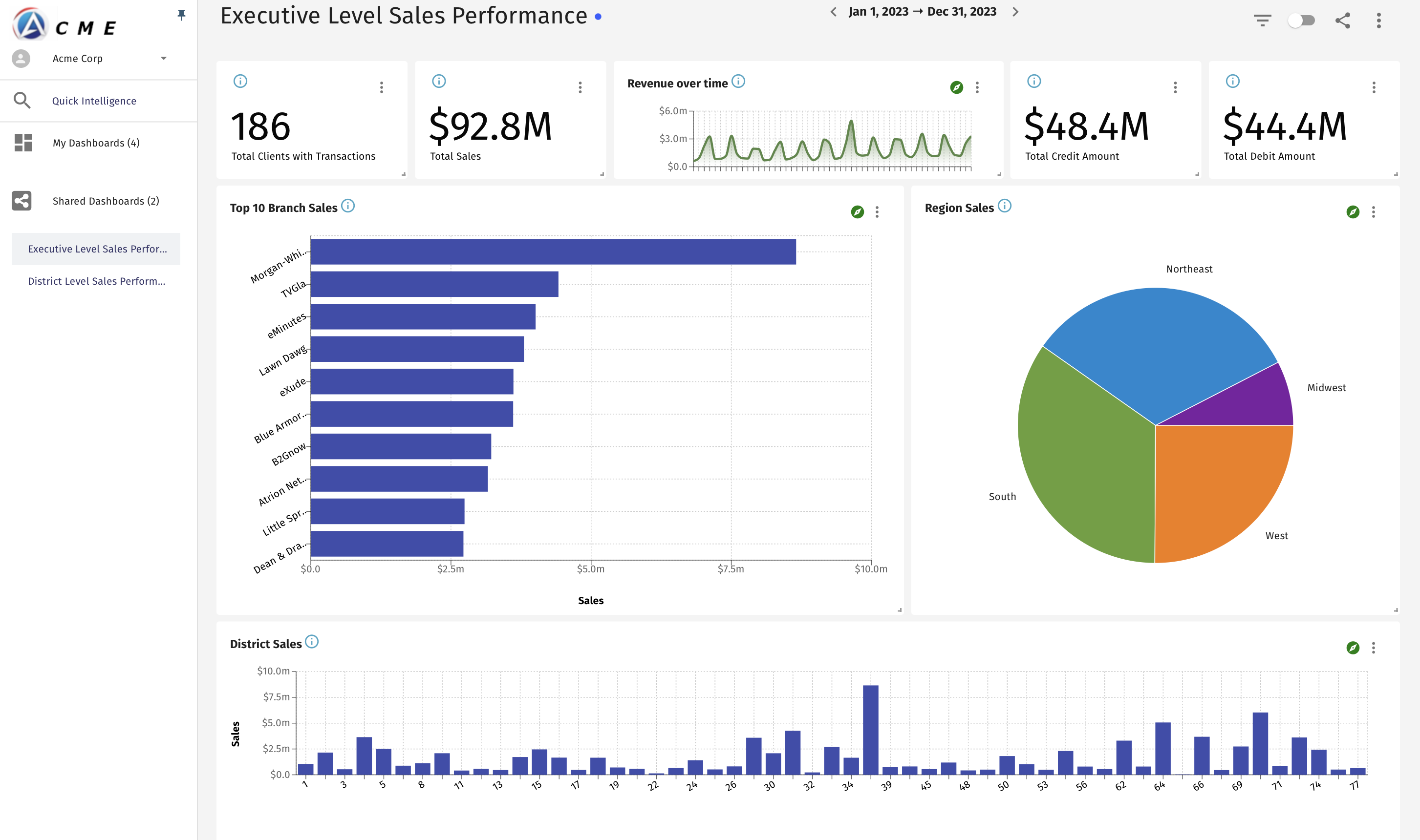Open District Level Sales Performance dashboard link
The image size is (1420, 840).
(96, 281)
